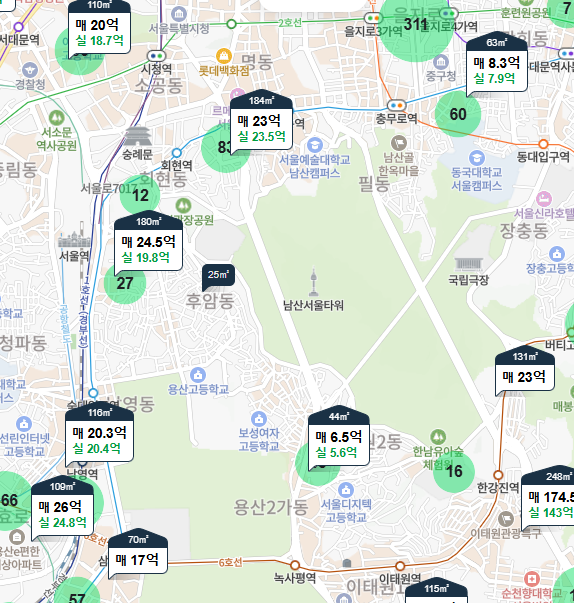Select the 순천향대학교 hospital cross icon
The width and height of the screenshot is (574, 603).
[532, 580]
